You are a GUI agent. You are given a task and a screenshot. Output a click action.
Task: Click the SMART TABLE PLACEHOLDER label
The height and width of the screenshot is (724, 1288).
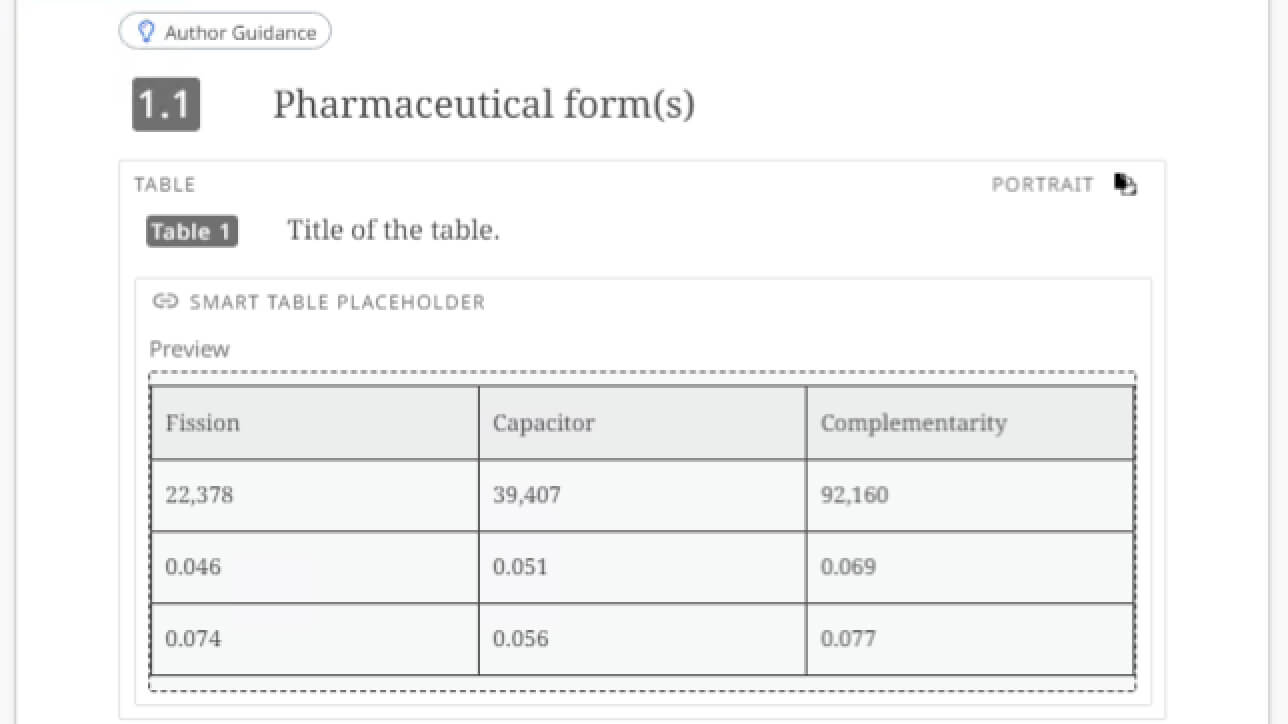click(x=337, y=302)
